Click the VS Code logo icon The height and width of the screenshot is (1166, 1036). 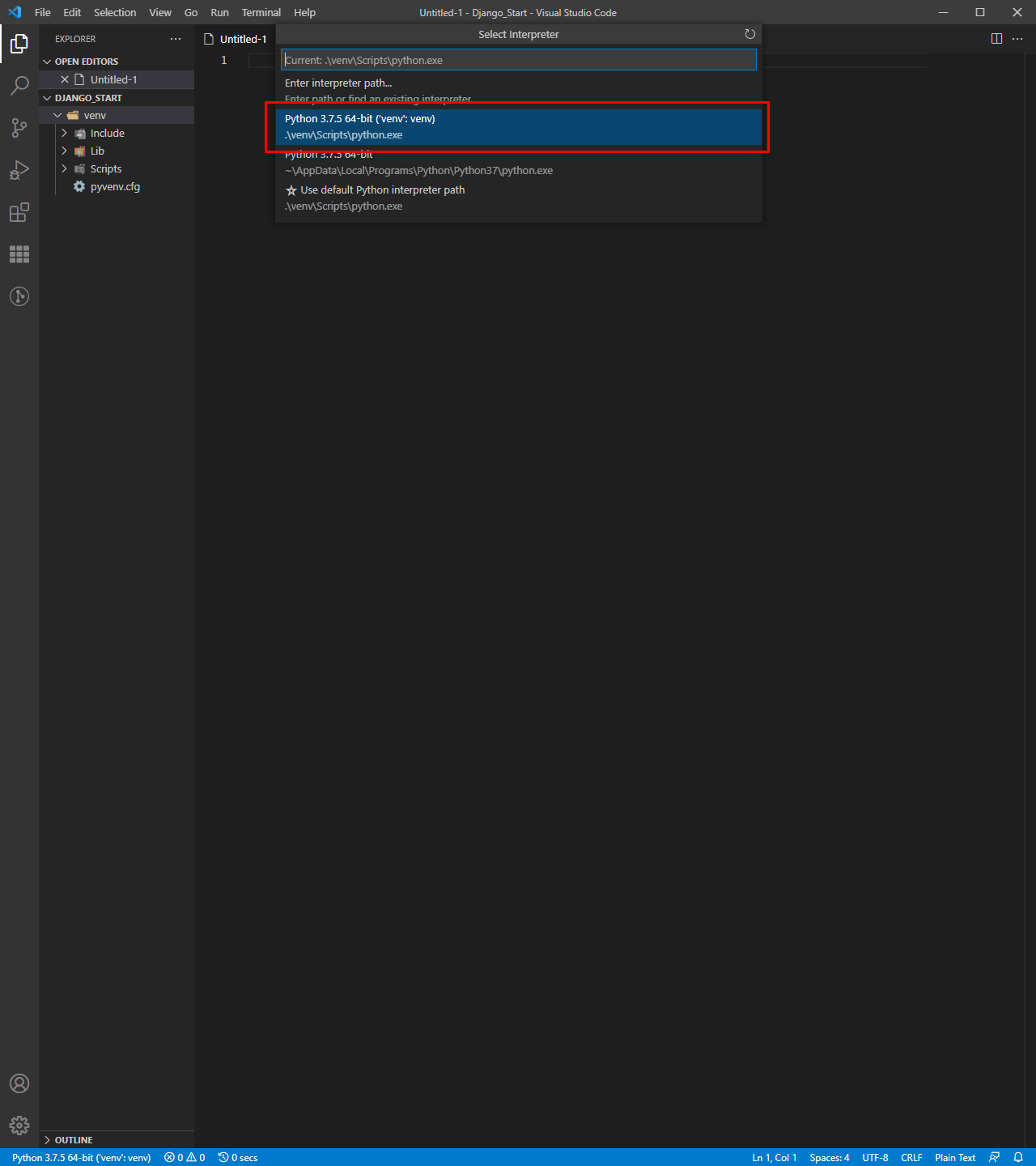[x=15, y=12]
